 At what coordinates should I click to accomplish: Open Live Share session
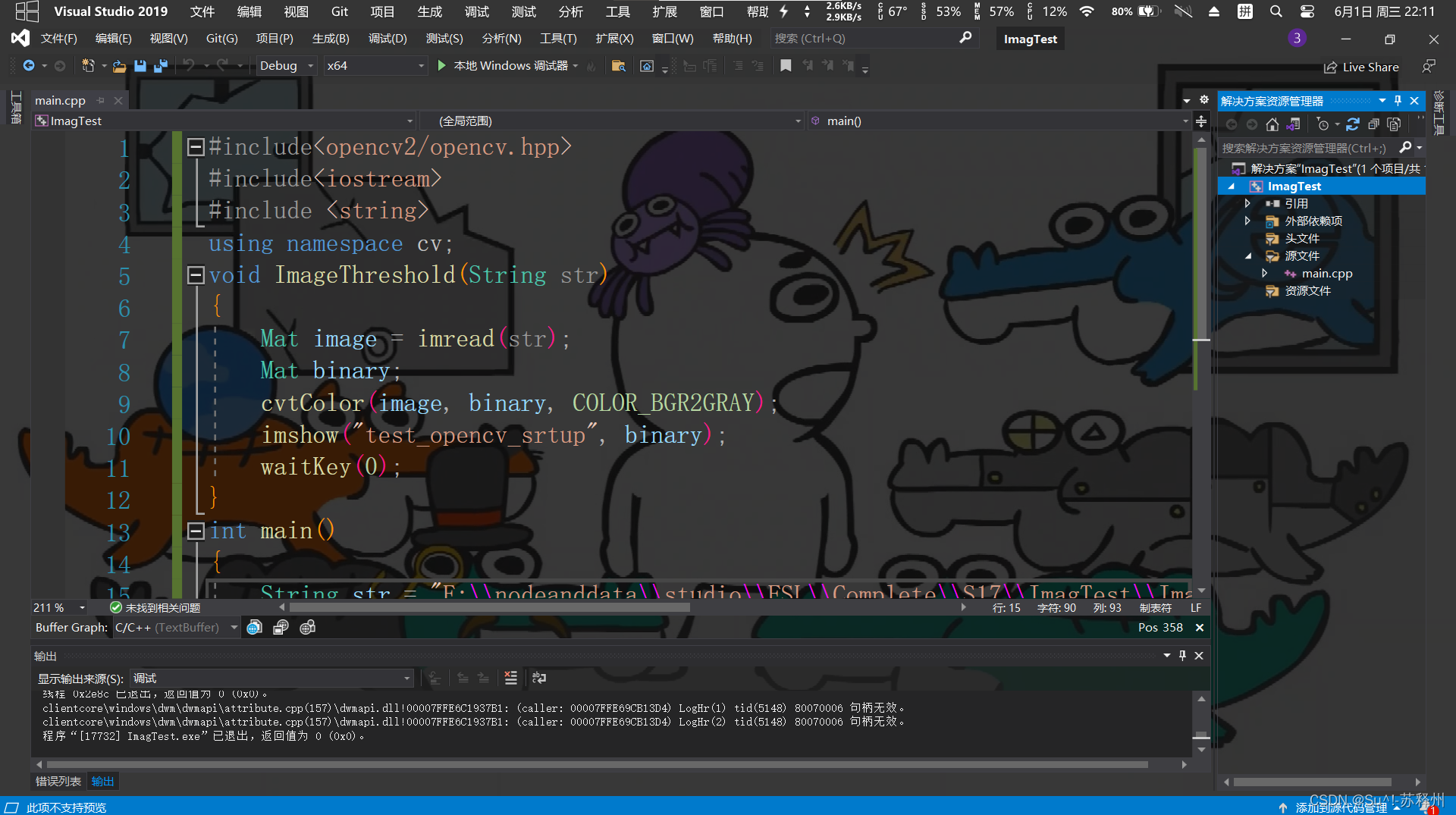[x=1361, y=67]
